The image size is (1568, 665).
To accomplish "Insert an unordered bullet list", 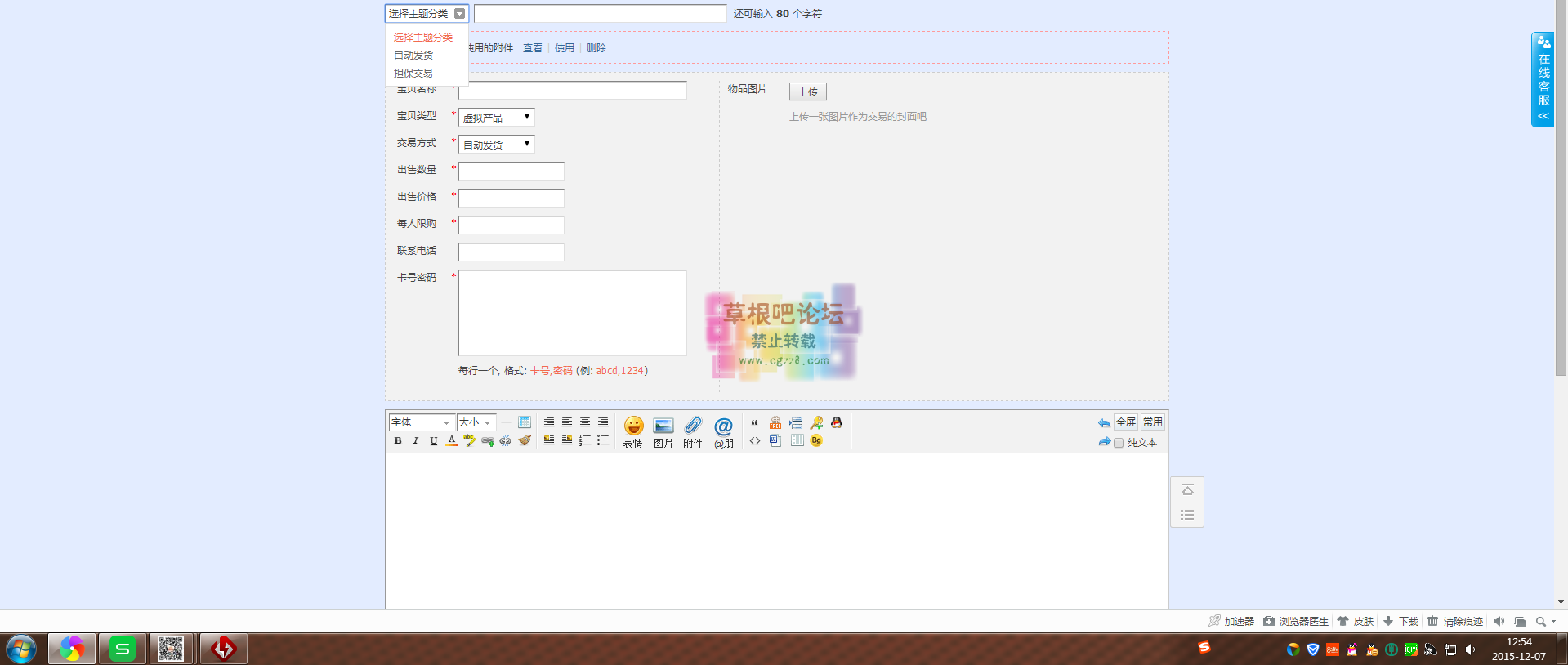I will [603, 441].
